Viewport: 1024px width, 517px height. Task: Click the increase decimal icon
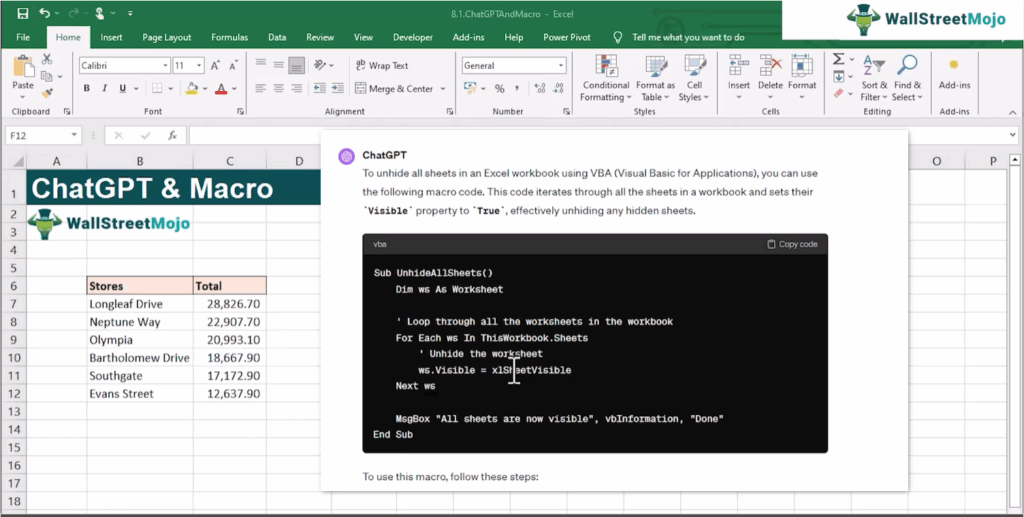tap(540, 88)
